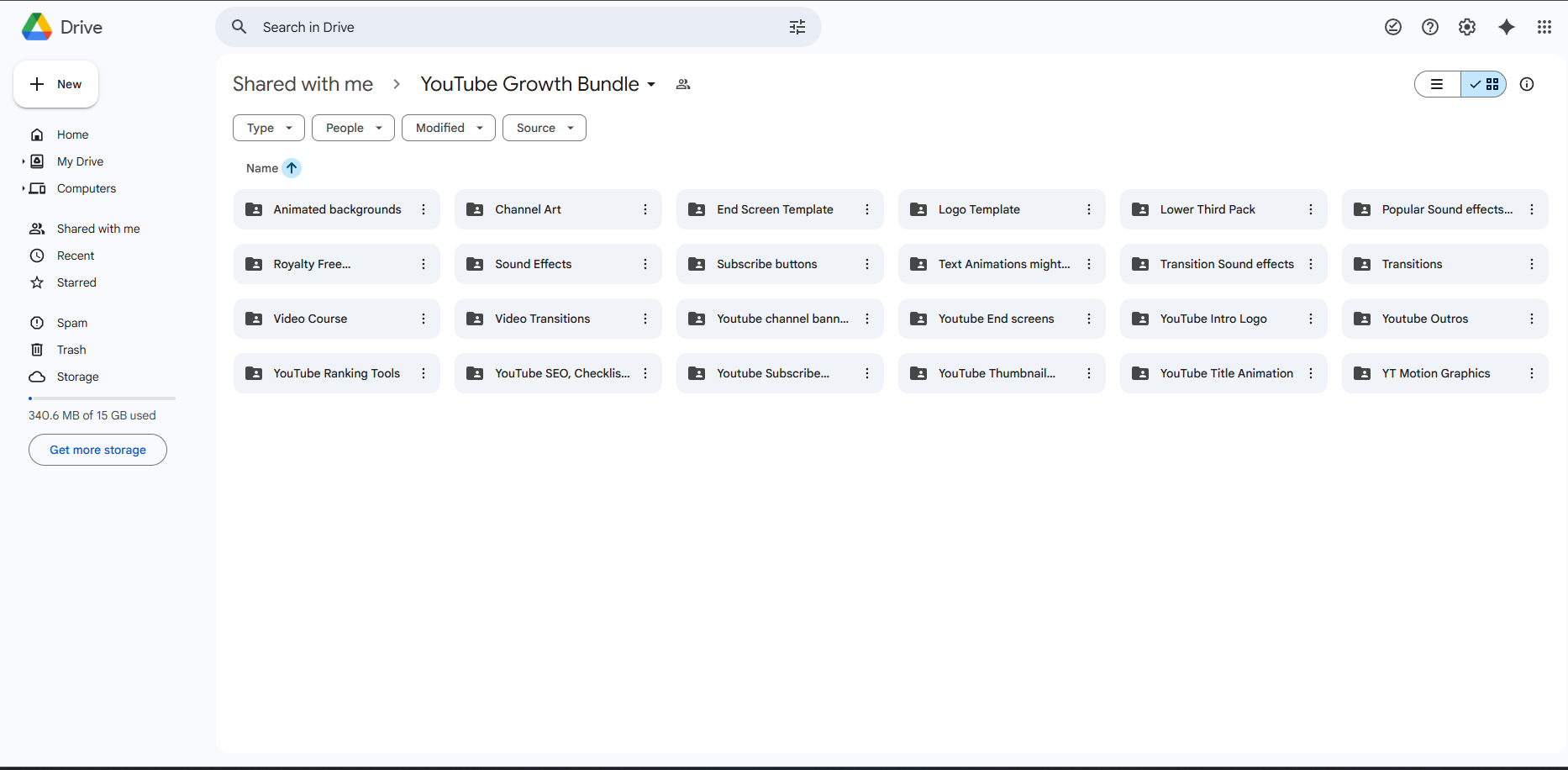Open more actions for YouTube Intro Logo

pos(1311,319)
